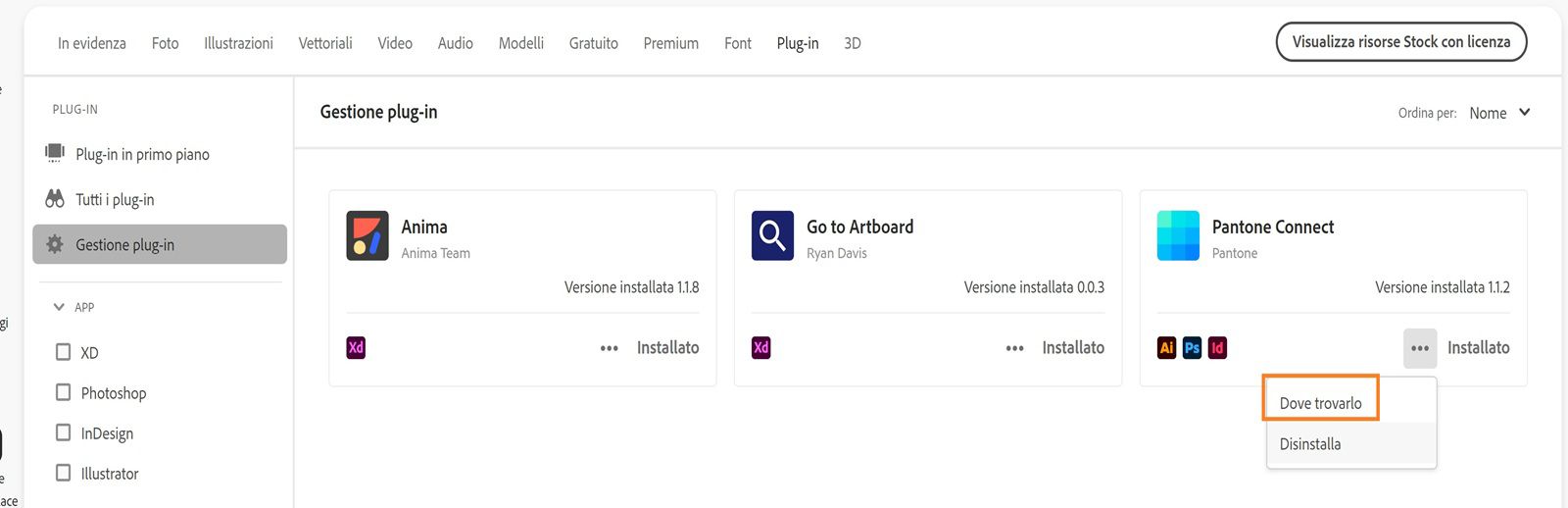
Task: Click Versione installata 1.1.2 text
Action: pyautogui.click(x=1442, y=287)
